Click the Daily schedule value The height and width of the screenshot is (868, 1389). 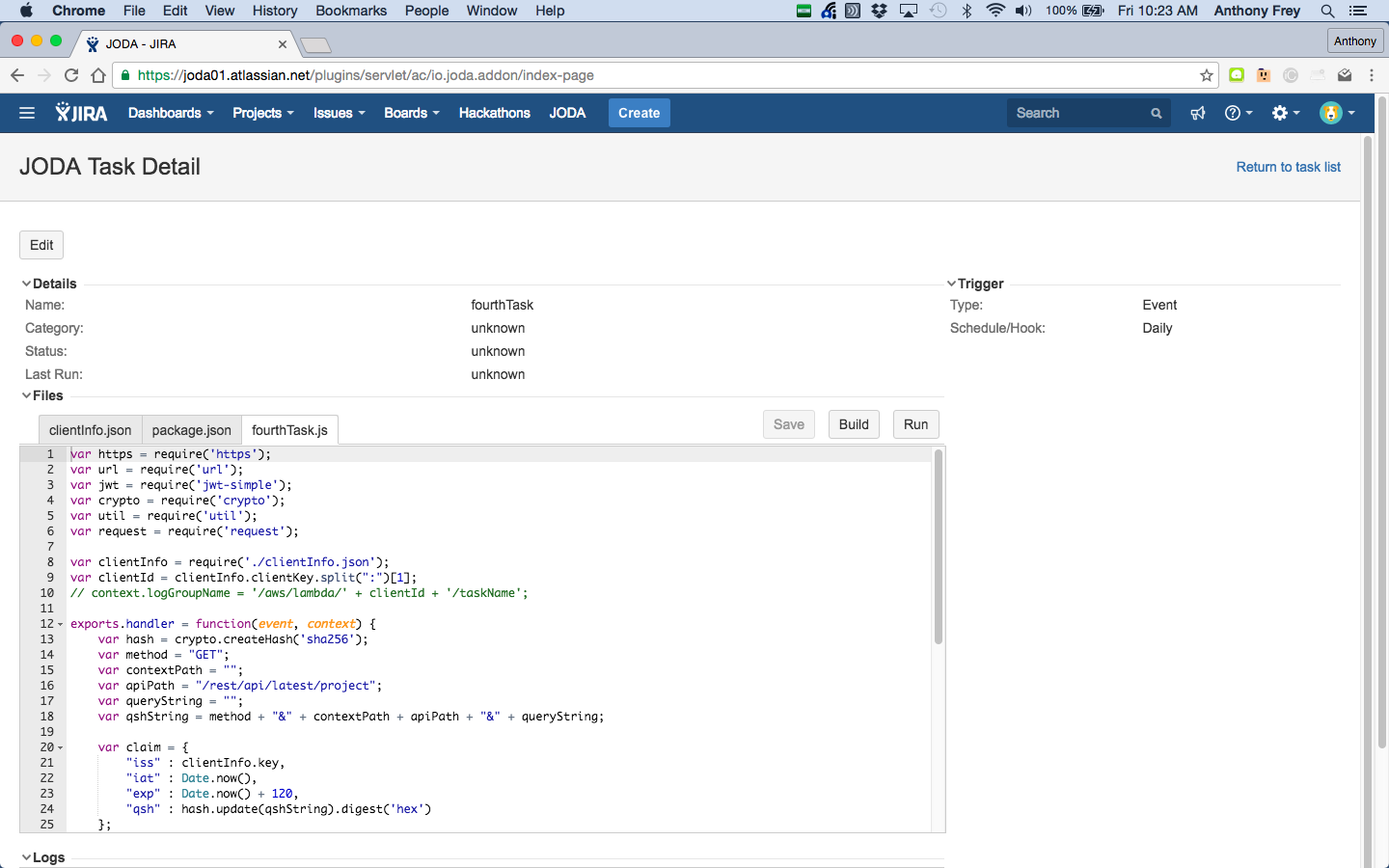coord(1157,328)
